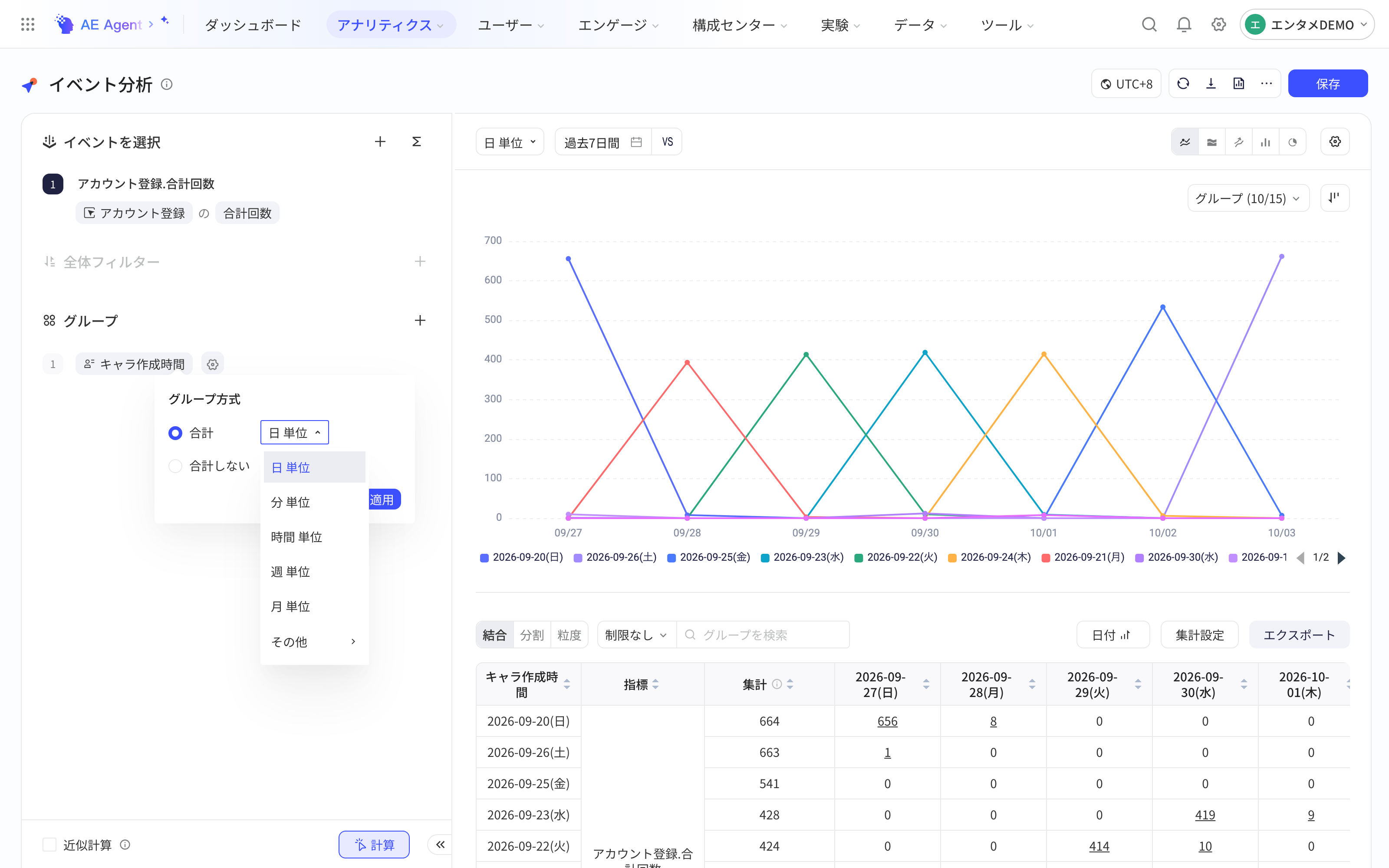
Task: Select the stacked area chart icon
Action: [x=1211, y=142]
